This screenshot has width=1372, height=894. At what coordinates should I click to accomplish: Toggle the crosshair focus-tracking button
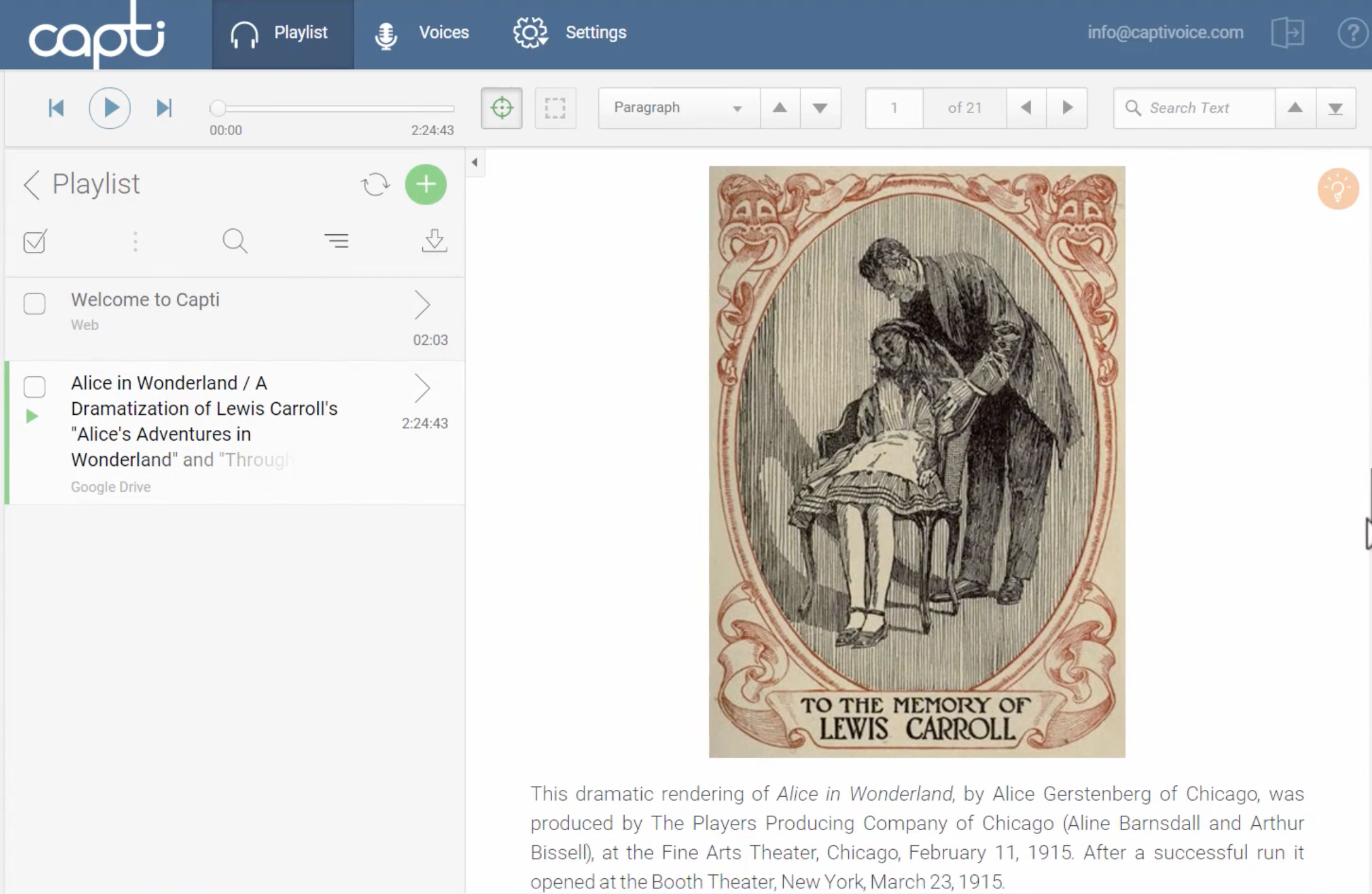pos(502,108)
